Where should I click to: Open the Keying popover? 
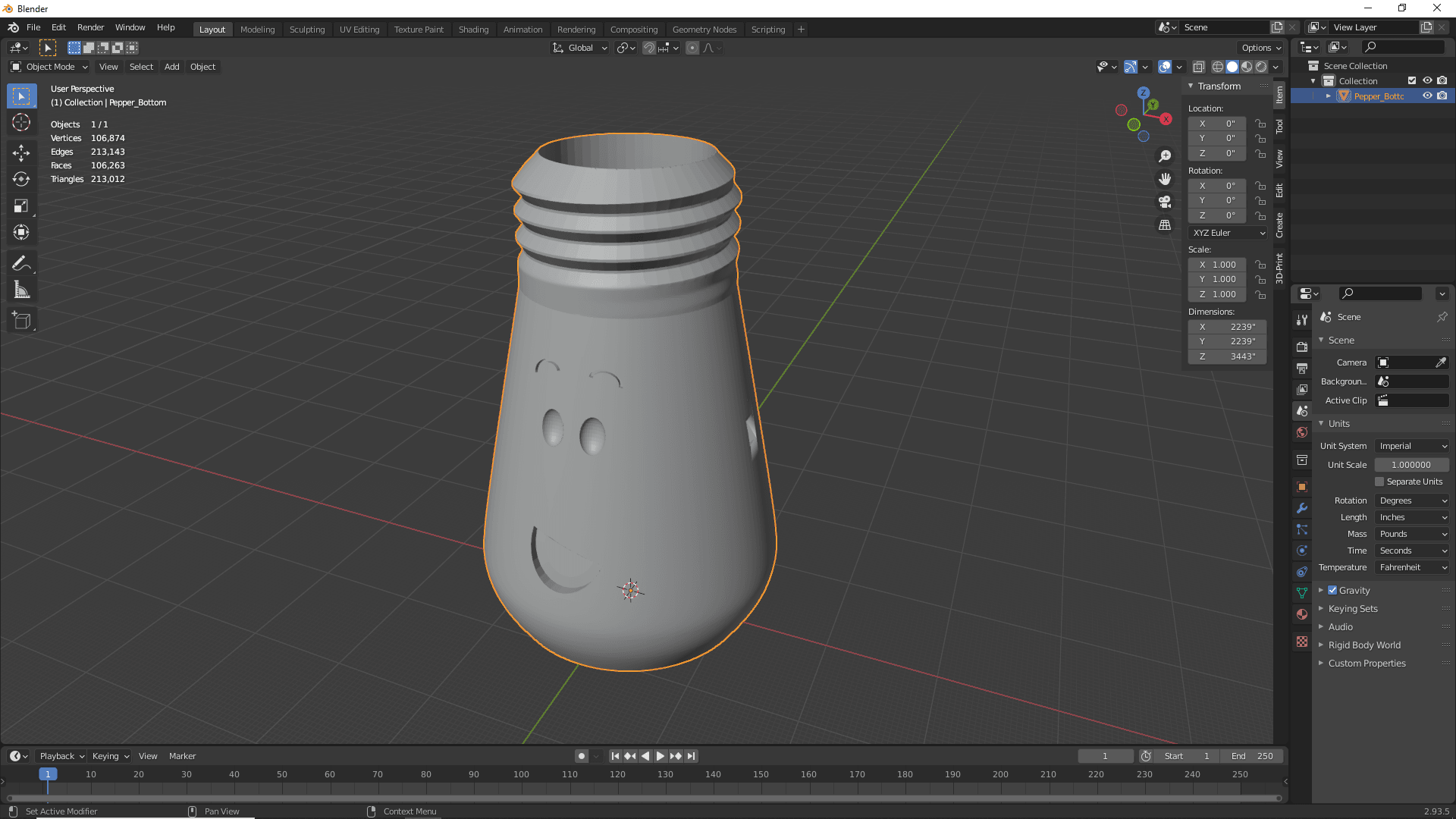pos(110,756)
